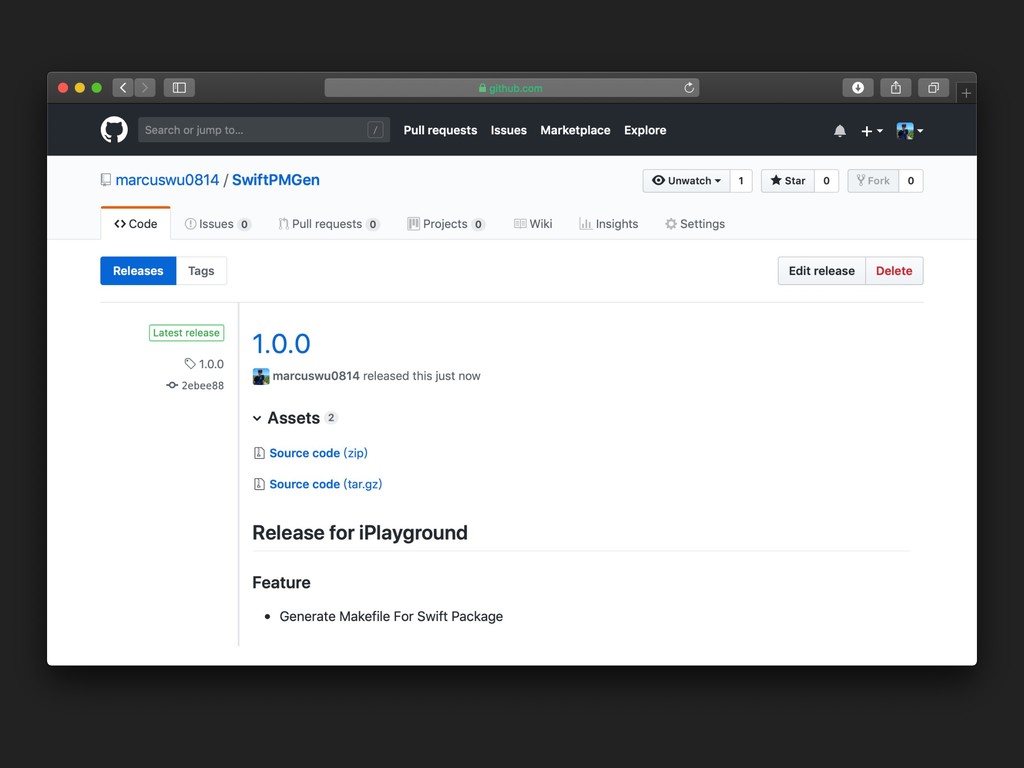
Task: Open the Insights tab
Action: (609, 224)
